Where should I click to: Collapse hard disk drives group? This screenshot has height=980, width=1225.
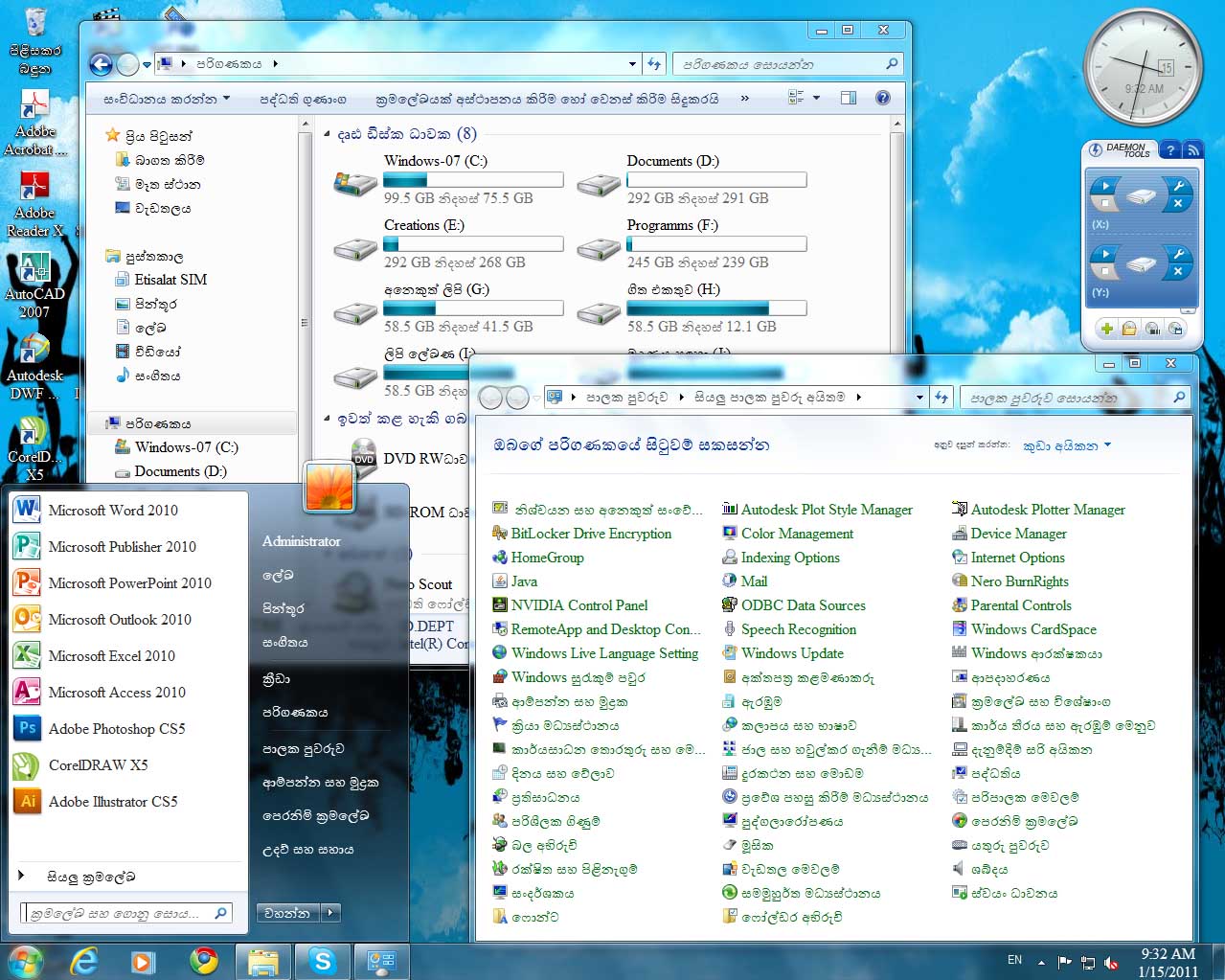coord(328,135)
